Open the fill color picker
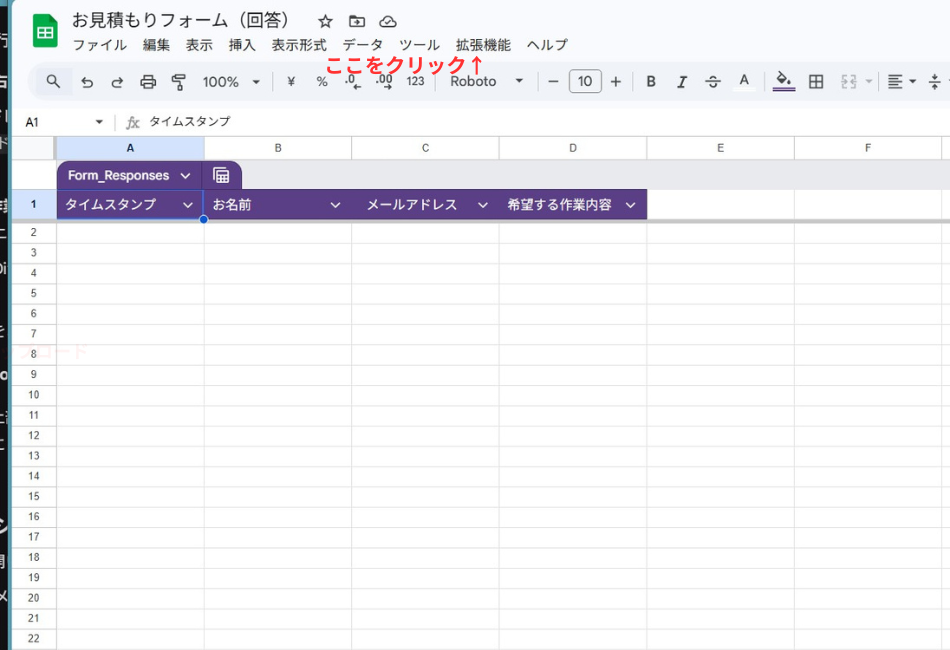The width and height of the screenshot is (950, 650). click(x=783, y=82)
